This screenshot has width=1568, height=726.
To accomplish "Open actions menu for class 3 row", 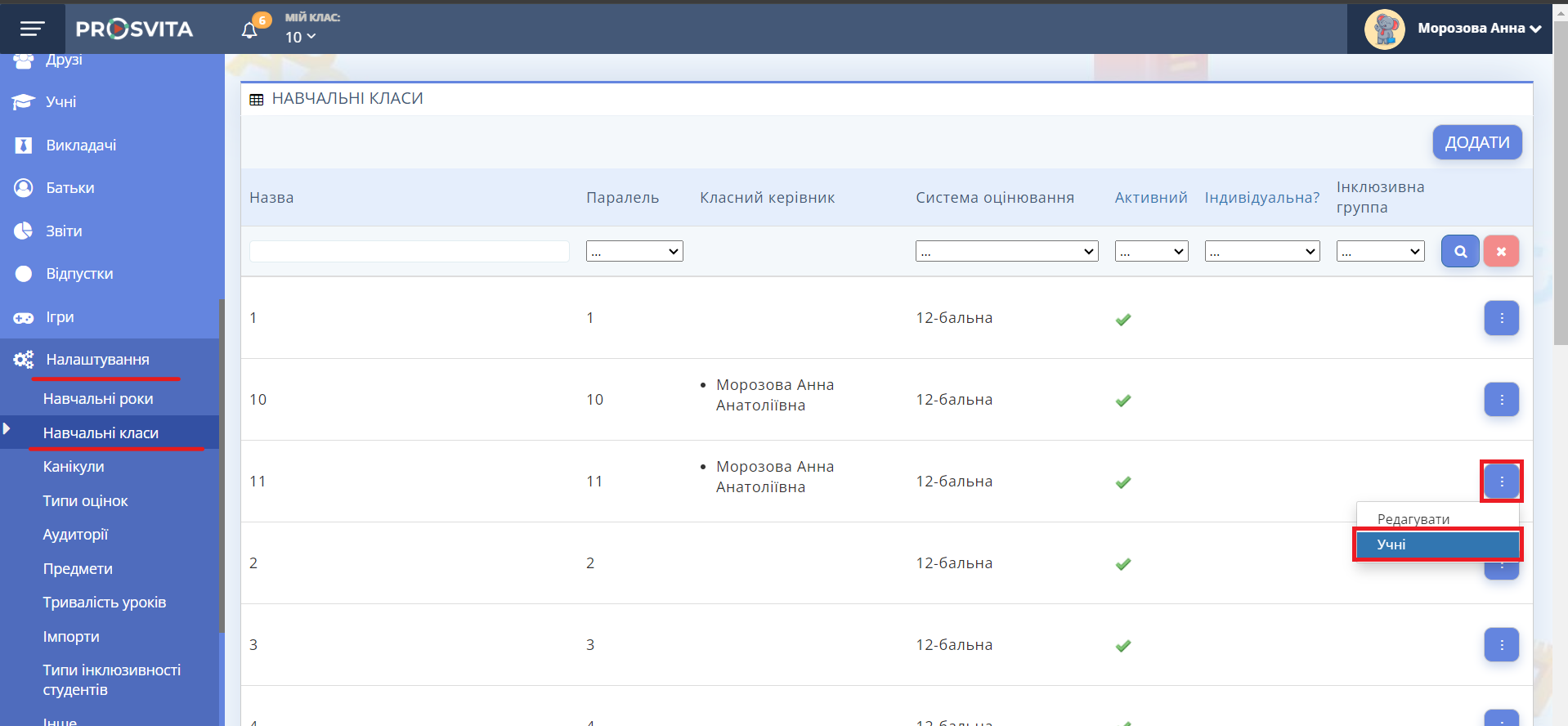I will point(1501,645).
